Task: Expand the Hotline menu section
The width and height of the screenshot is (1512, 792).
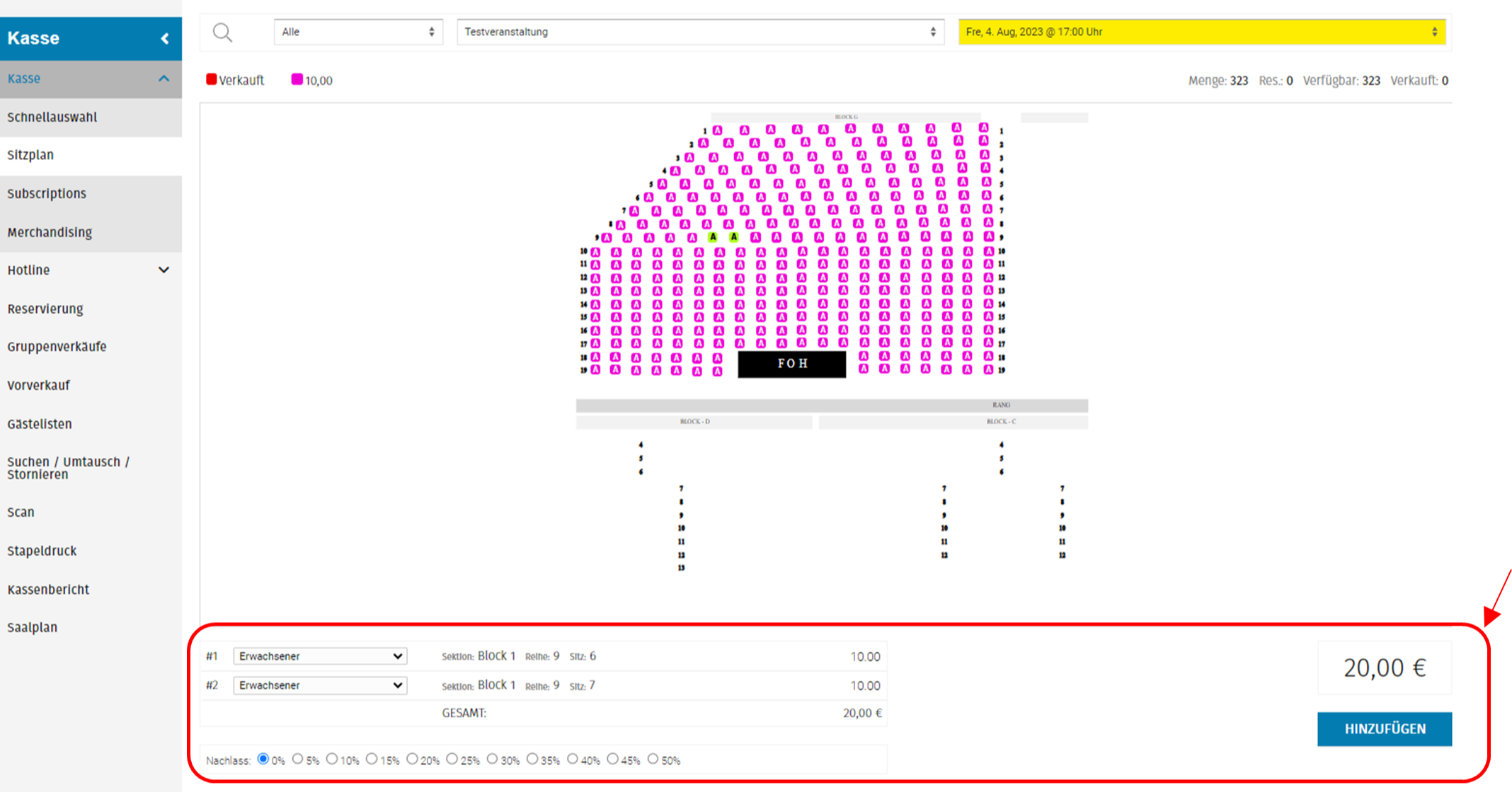Action: pyautogui.click(x=164, y=270)
